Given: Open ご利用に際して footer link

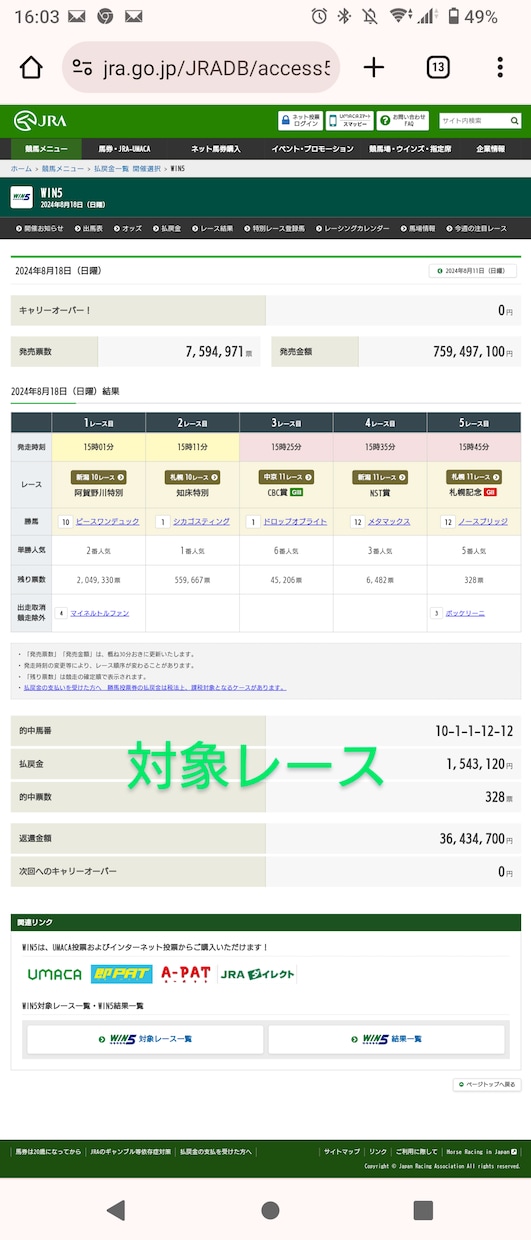Looking at the screenshot, I should [x=415, y=1152].
